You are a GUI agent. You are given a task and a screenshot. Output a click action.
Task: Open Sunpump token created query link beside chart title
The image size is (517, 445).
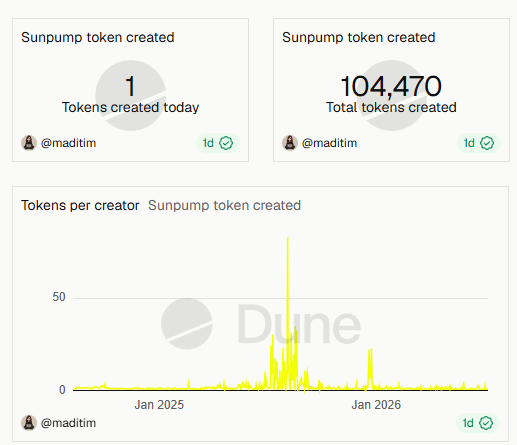pos(224,205)
